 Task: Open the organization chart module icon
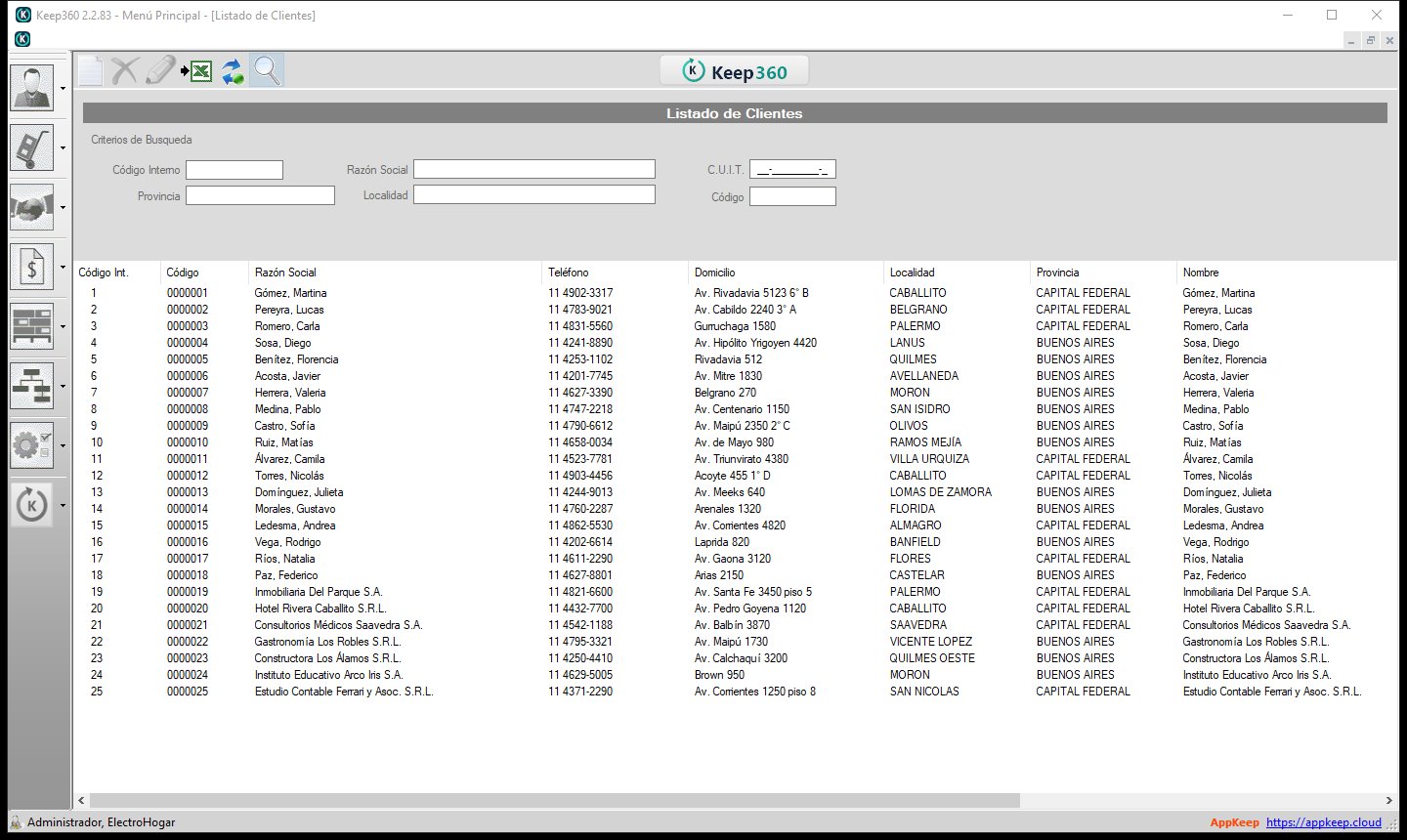(x=32, y=386)
